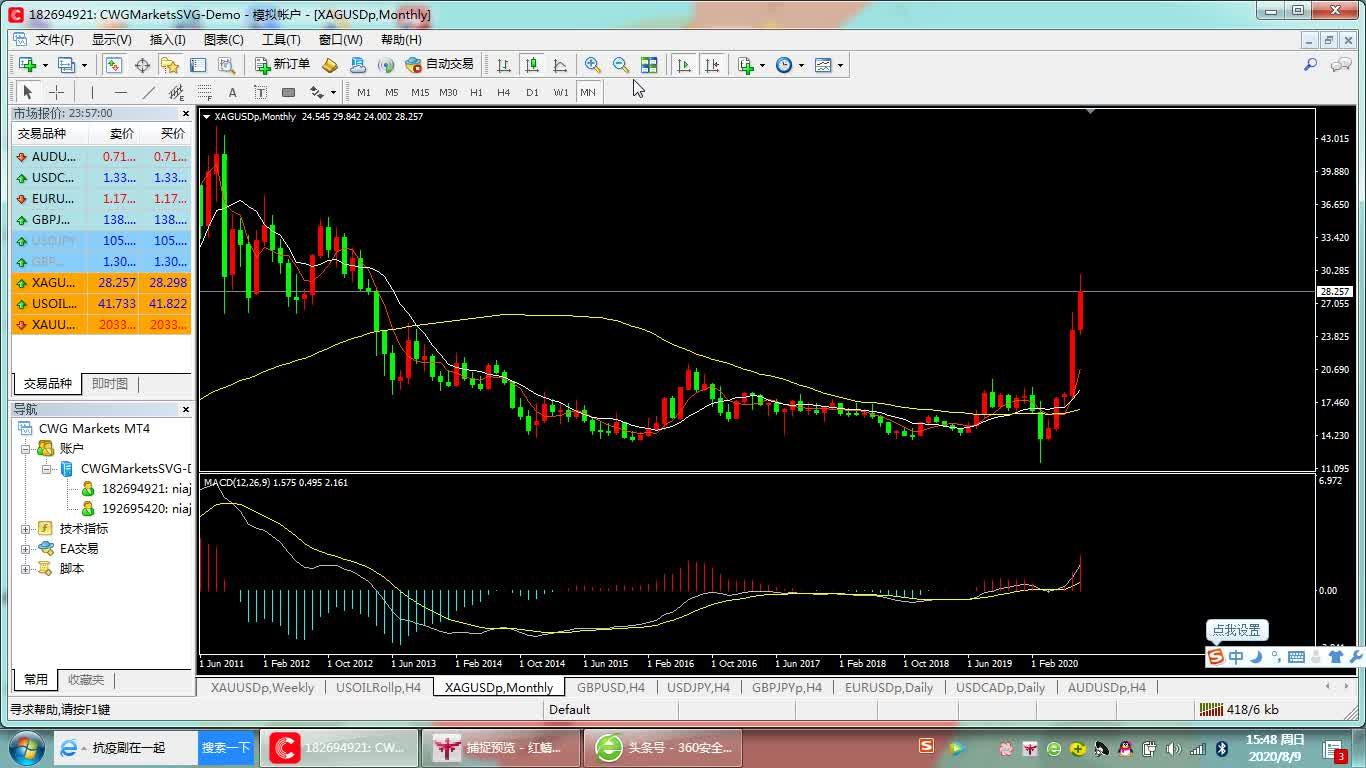Viewport: 1366px width, 768px height.
Task: Collapse the 账户 tree node
Action: point(26,449)
